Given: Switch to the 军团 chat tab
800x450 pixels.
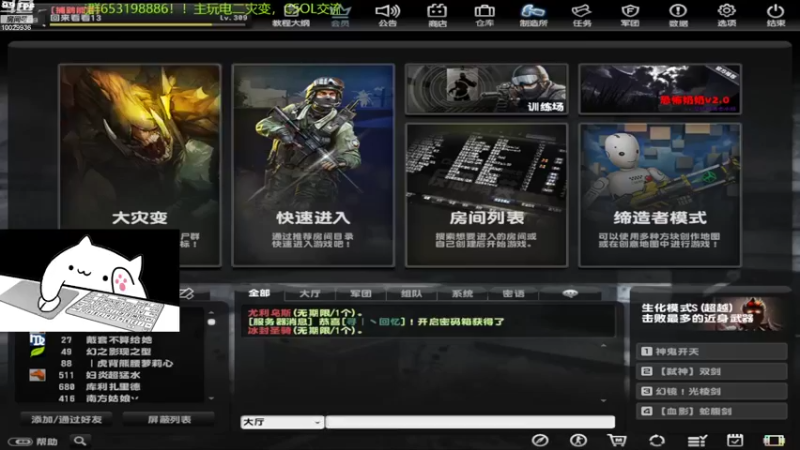Looking at the screenshot, I should (361, 293).
